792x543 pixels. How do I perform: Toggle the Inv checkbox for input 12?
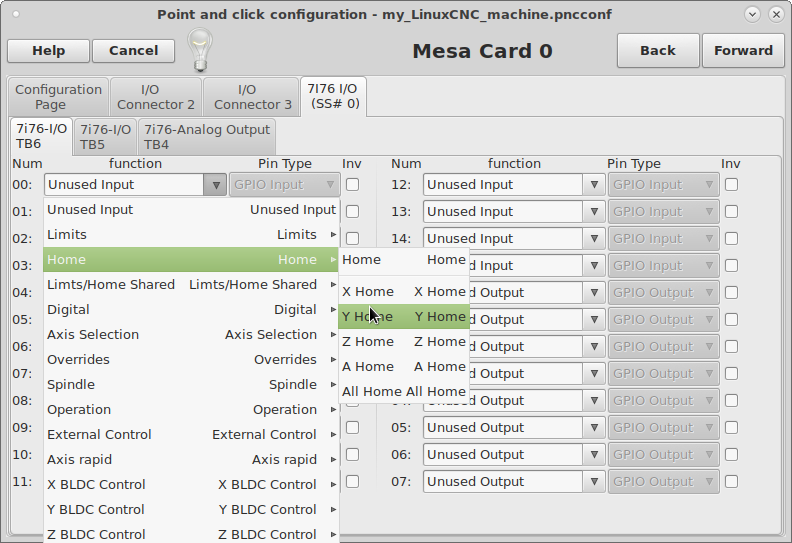tap(731, 185)
